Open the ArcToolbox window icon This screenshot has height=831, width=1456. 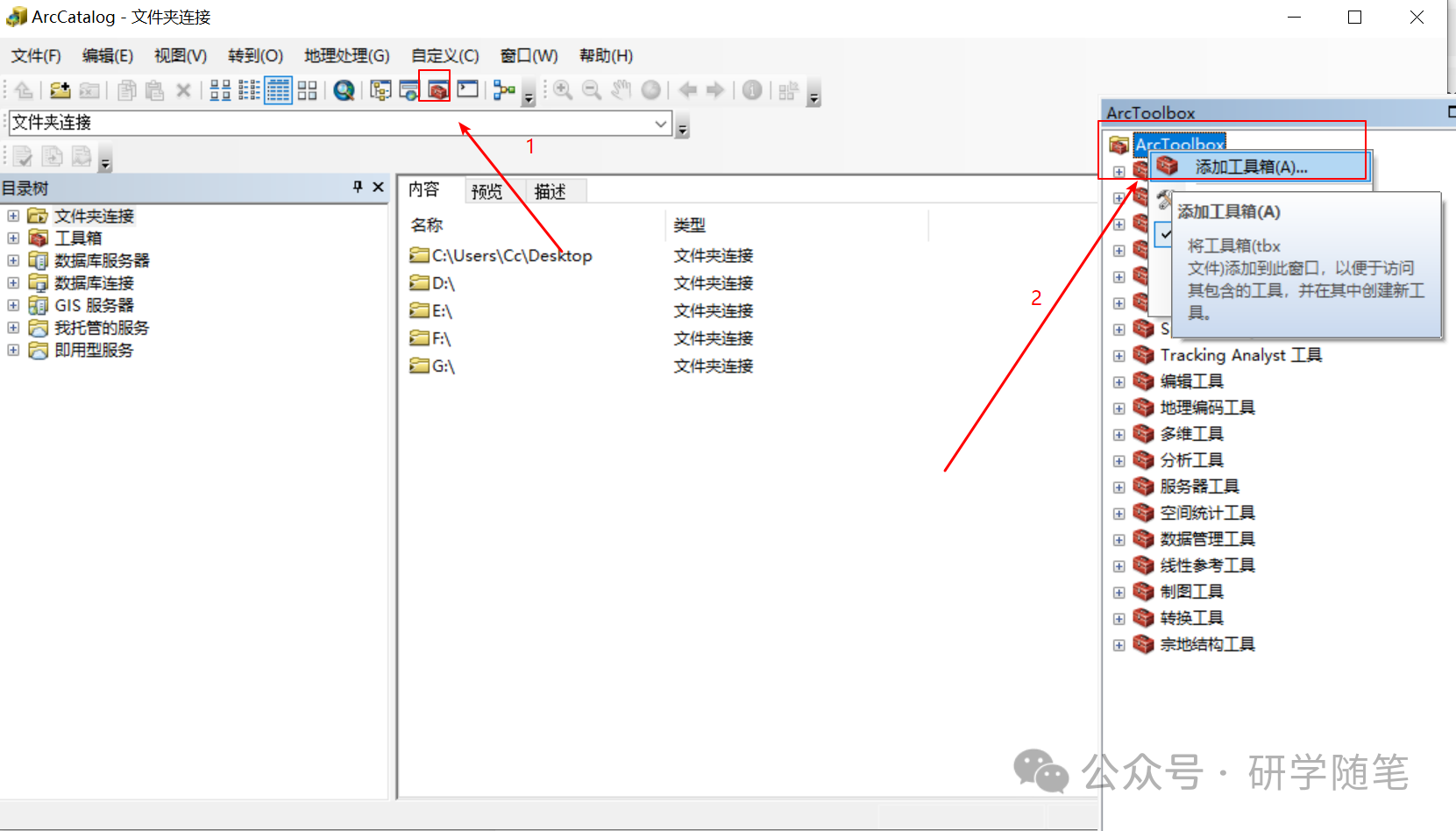[x=437, y=89]
